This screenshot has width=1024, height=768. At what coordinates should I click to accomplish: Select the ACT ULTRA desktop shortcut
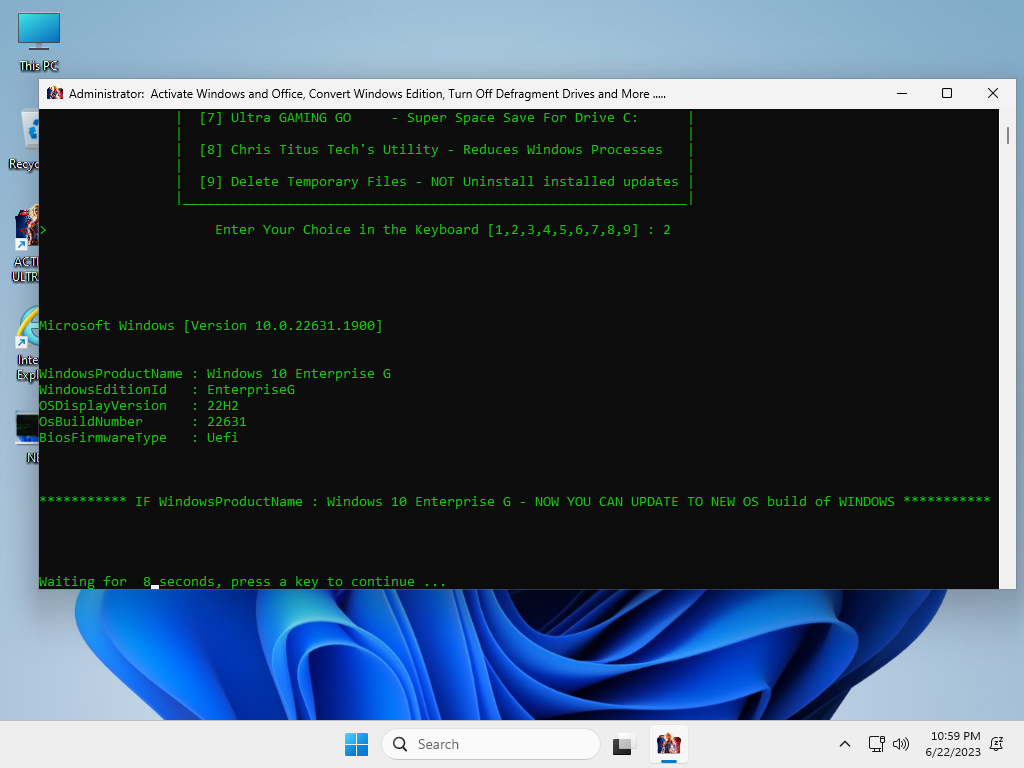coord(25,245)
